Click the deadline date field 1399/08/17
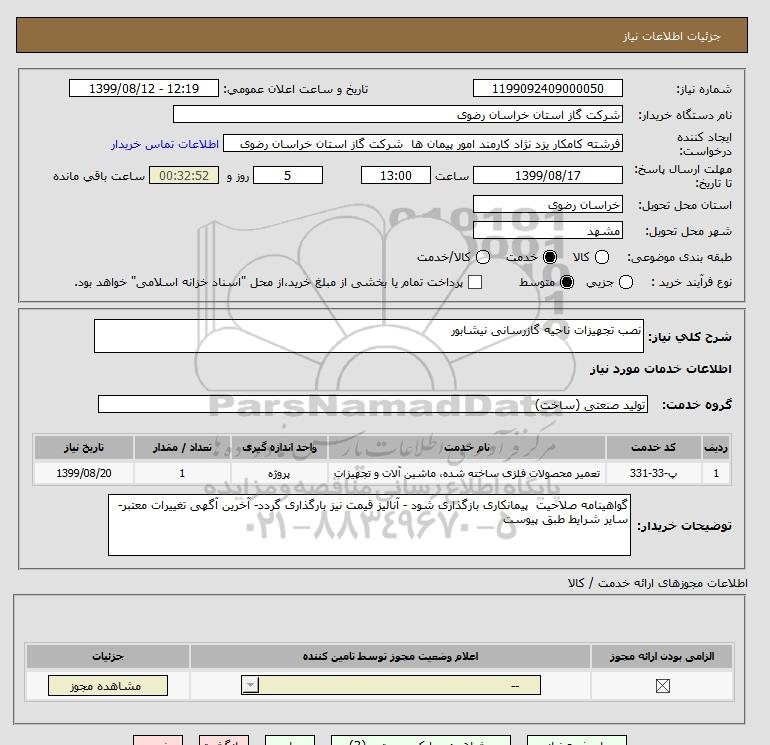The width and height of the screenshot is (770, 745). click(x=548, y=175)
